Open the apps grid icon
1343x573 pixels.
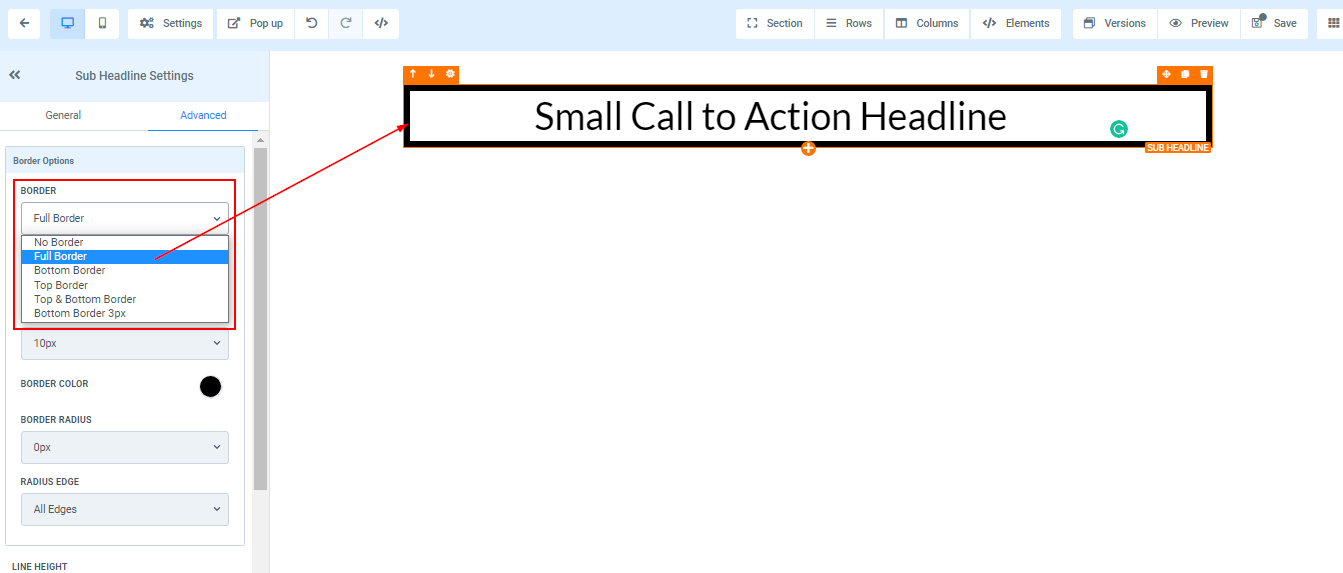click(x=1334, y=23)
